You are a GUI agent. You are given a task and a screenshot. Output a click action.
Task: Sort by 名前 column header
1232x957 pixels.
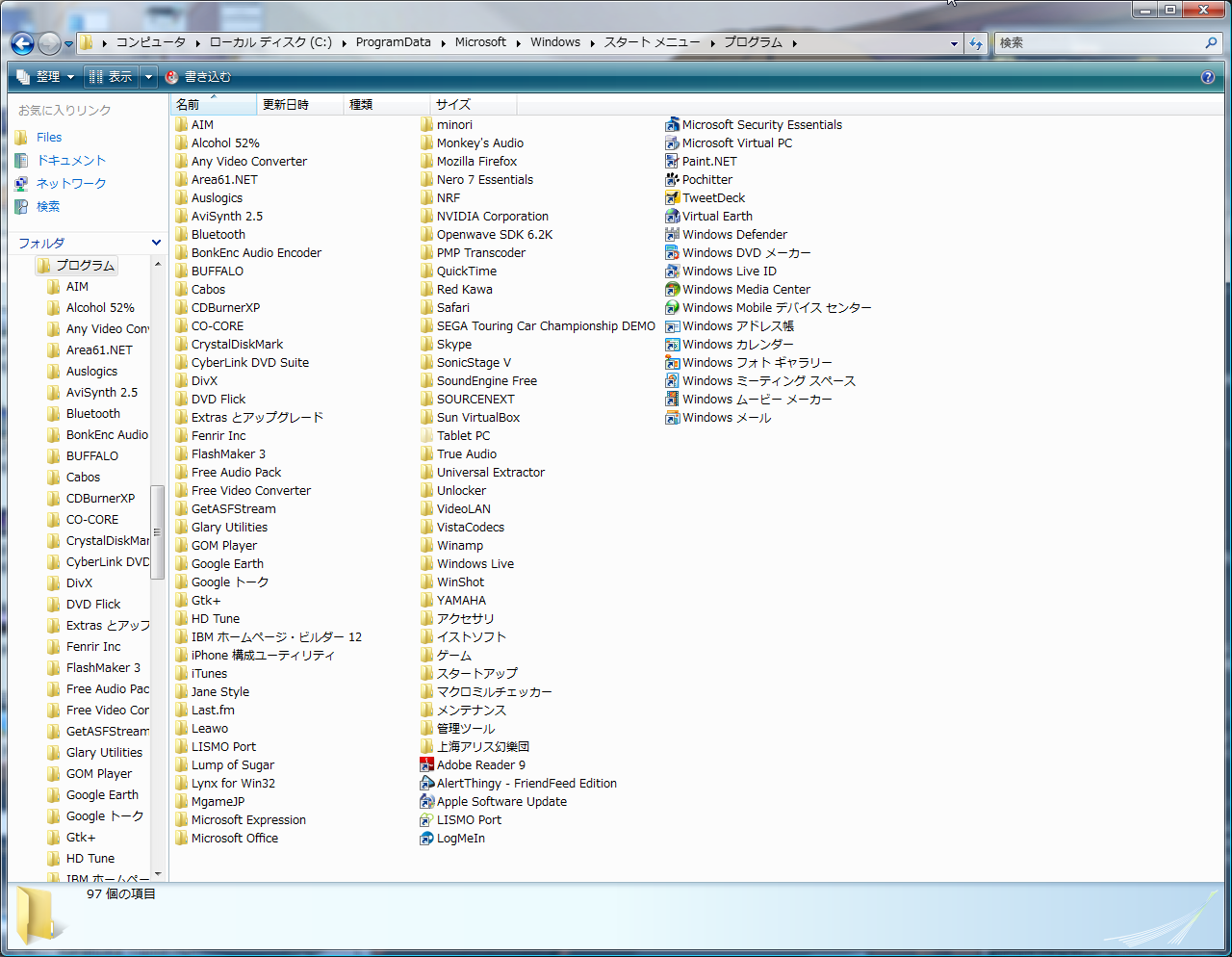pyautogui.click(x=215, y=104)
